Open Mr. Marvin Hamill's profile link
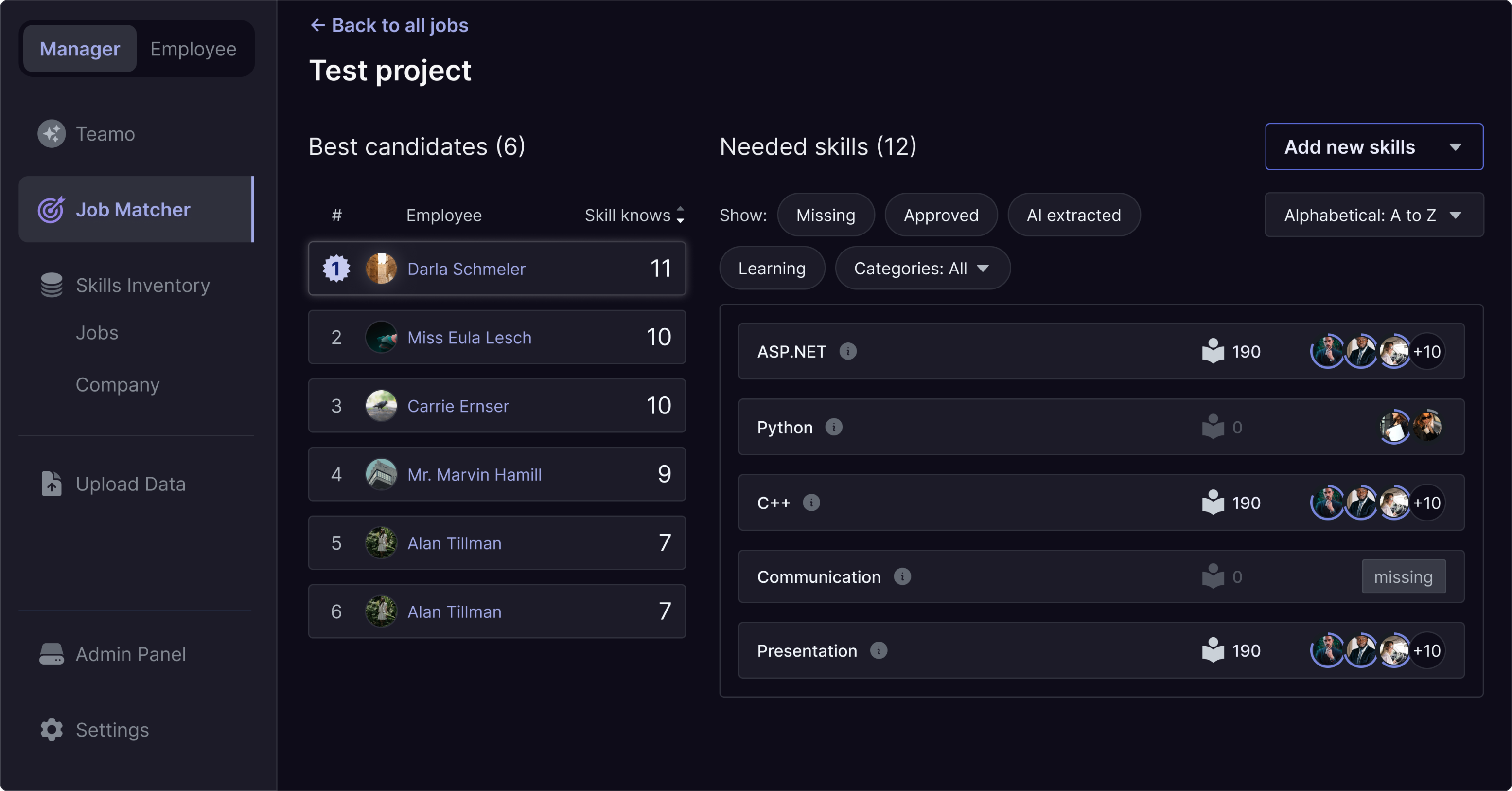 click(x=474, y=474)
